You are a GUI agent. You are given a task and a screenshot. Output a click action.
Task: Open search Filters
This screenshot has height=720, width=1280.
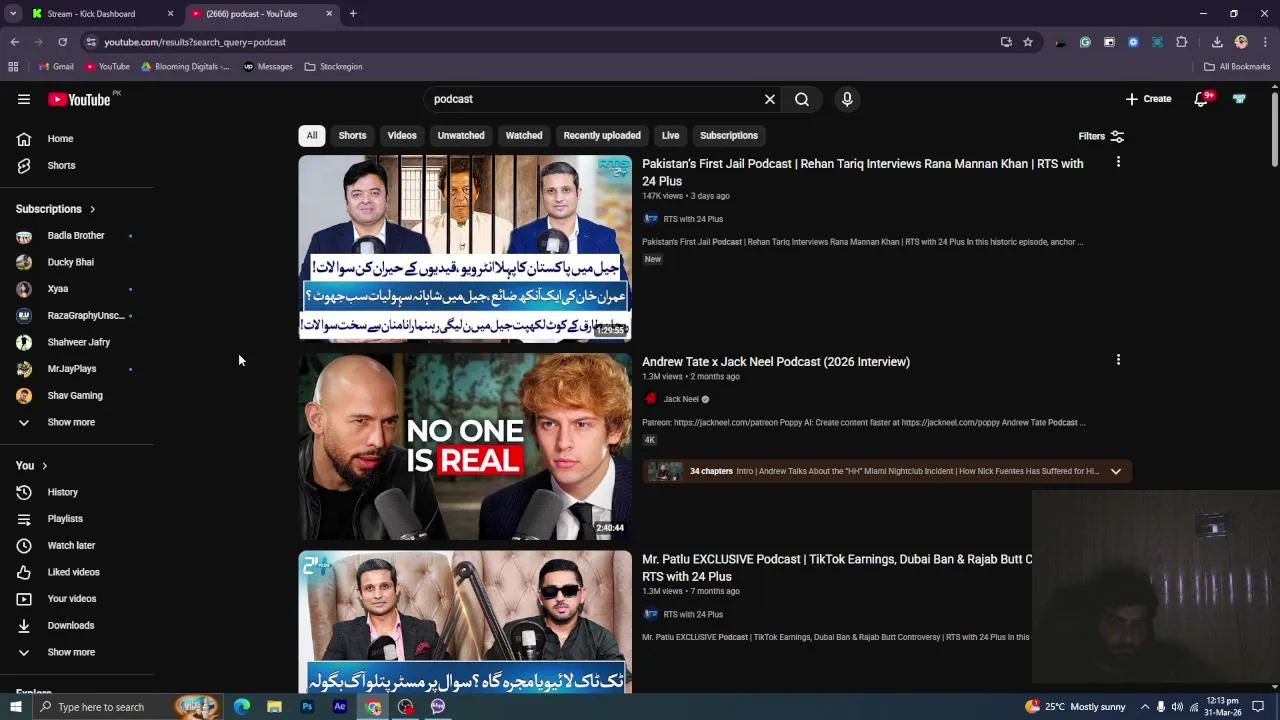click(x=1101, y=136)
